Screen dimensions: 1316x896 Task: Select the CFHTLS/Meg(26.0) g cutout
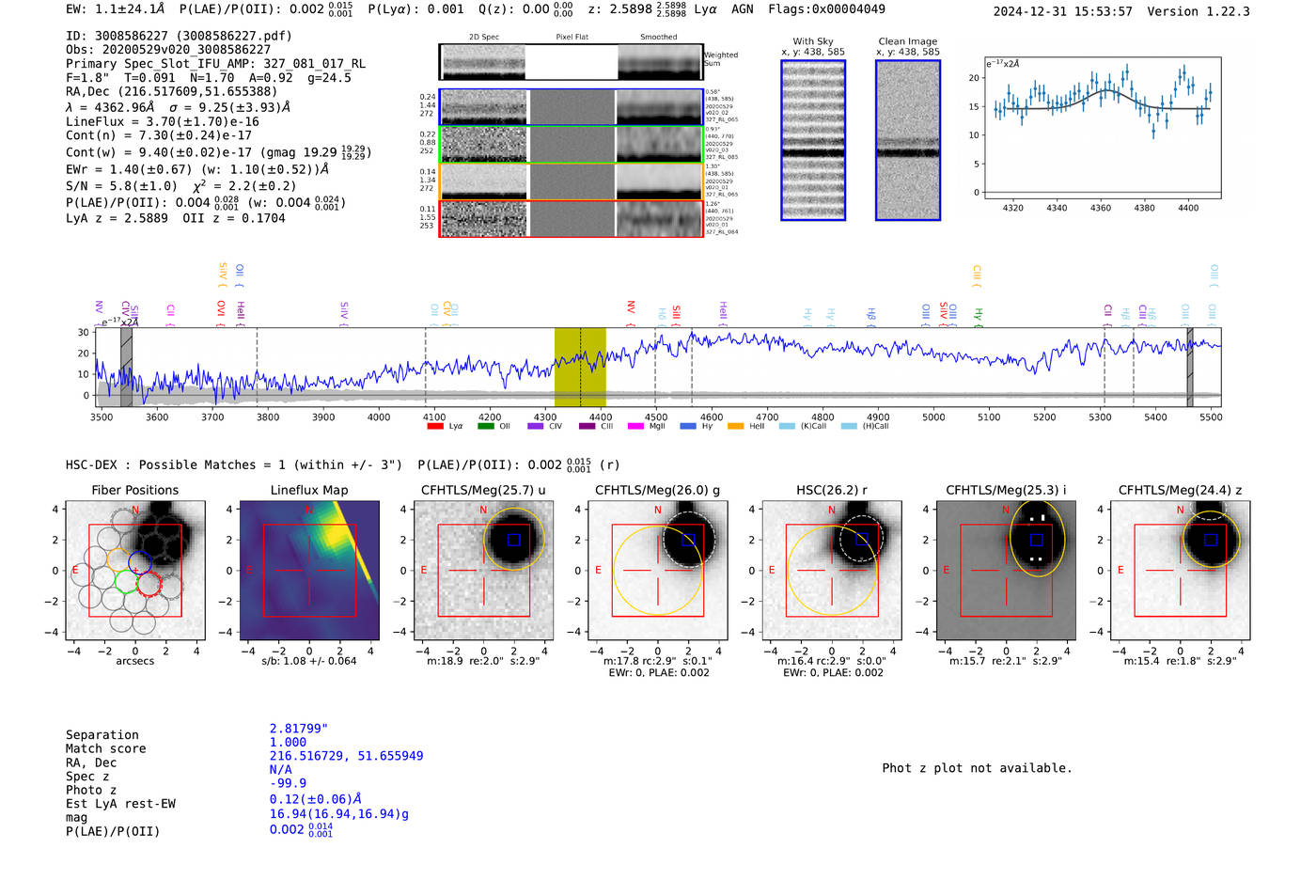coord(657,571)
